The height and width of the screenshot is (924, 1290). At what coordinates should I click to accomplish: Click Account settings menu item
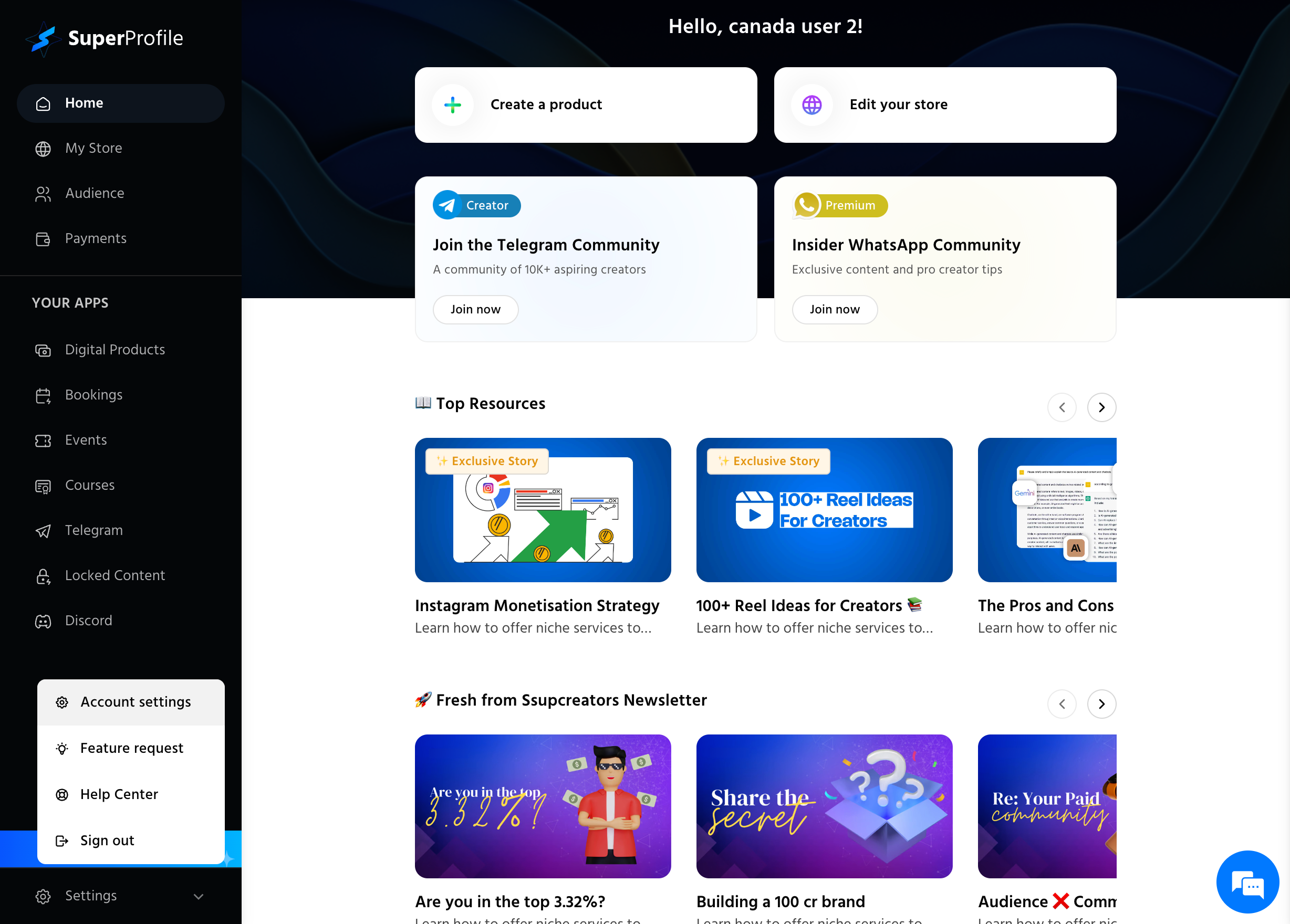click(135, 702)
